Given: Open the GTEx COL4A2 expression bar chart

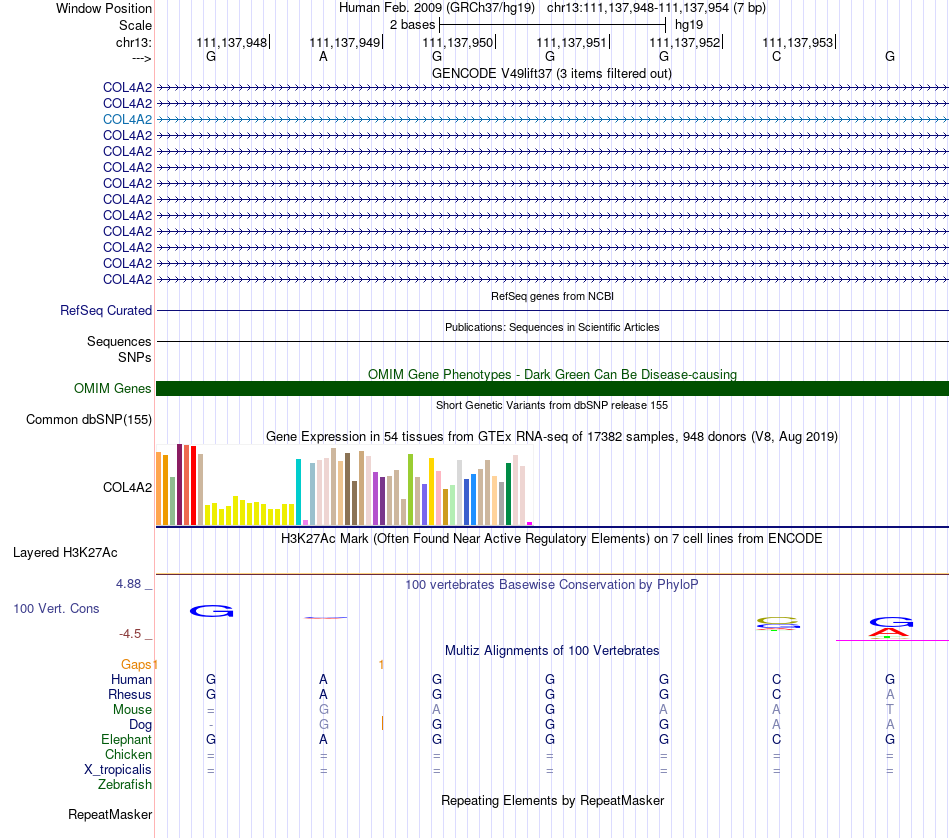Looking at the screenshot, I should click(344, 485).
